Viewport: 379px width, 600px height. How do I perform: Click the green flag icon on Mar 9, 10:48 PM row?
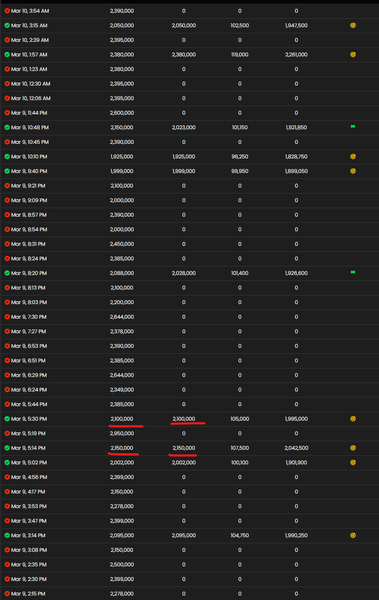click(x=353, y=126)
